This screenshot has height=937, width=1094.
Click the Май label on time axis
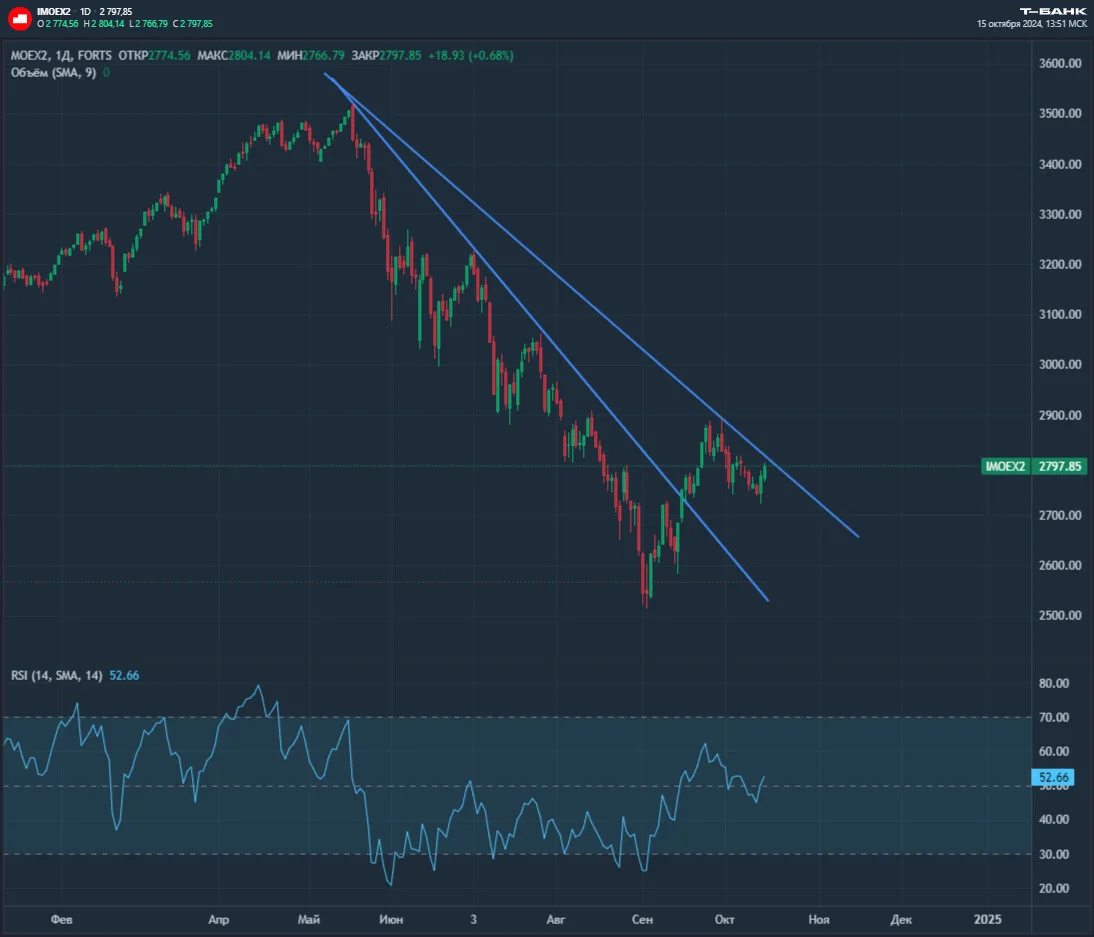tap(308, 920)
